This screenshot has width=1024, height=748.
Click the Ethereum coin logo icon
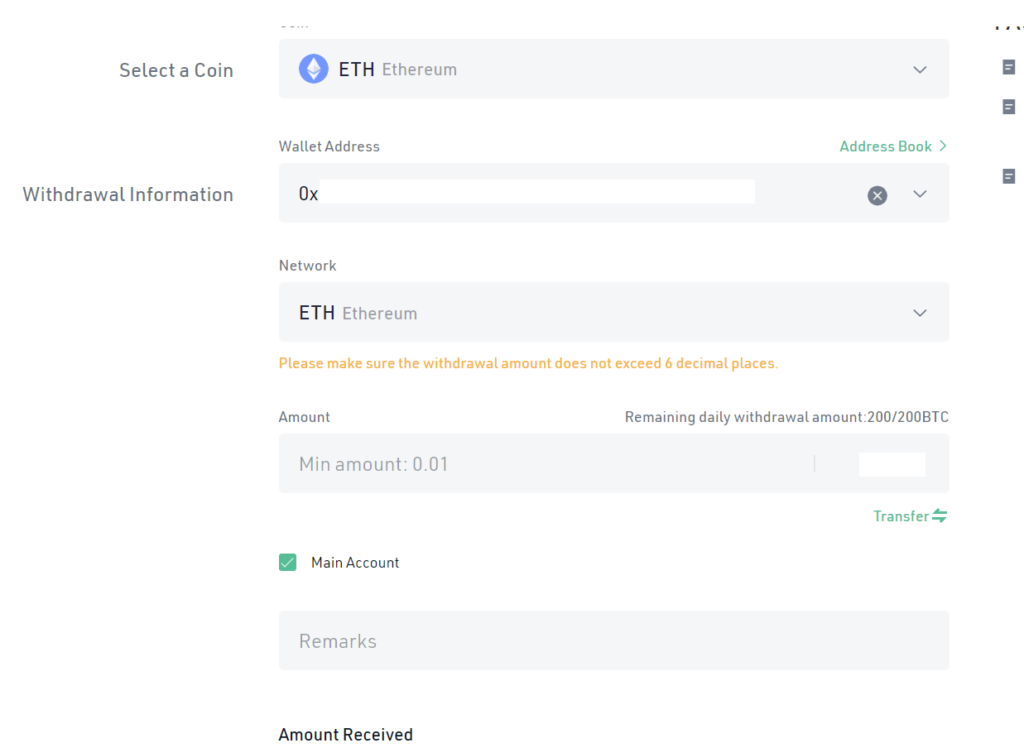[x=313, y=69]
